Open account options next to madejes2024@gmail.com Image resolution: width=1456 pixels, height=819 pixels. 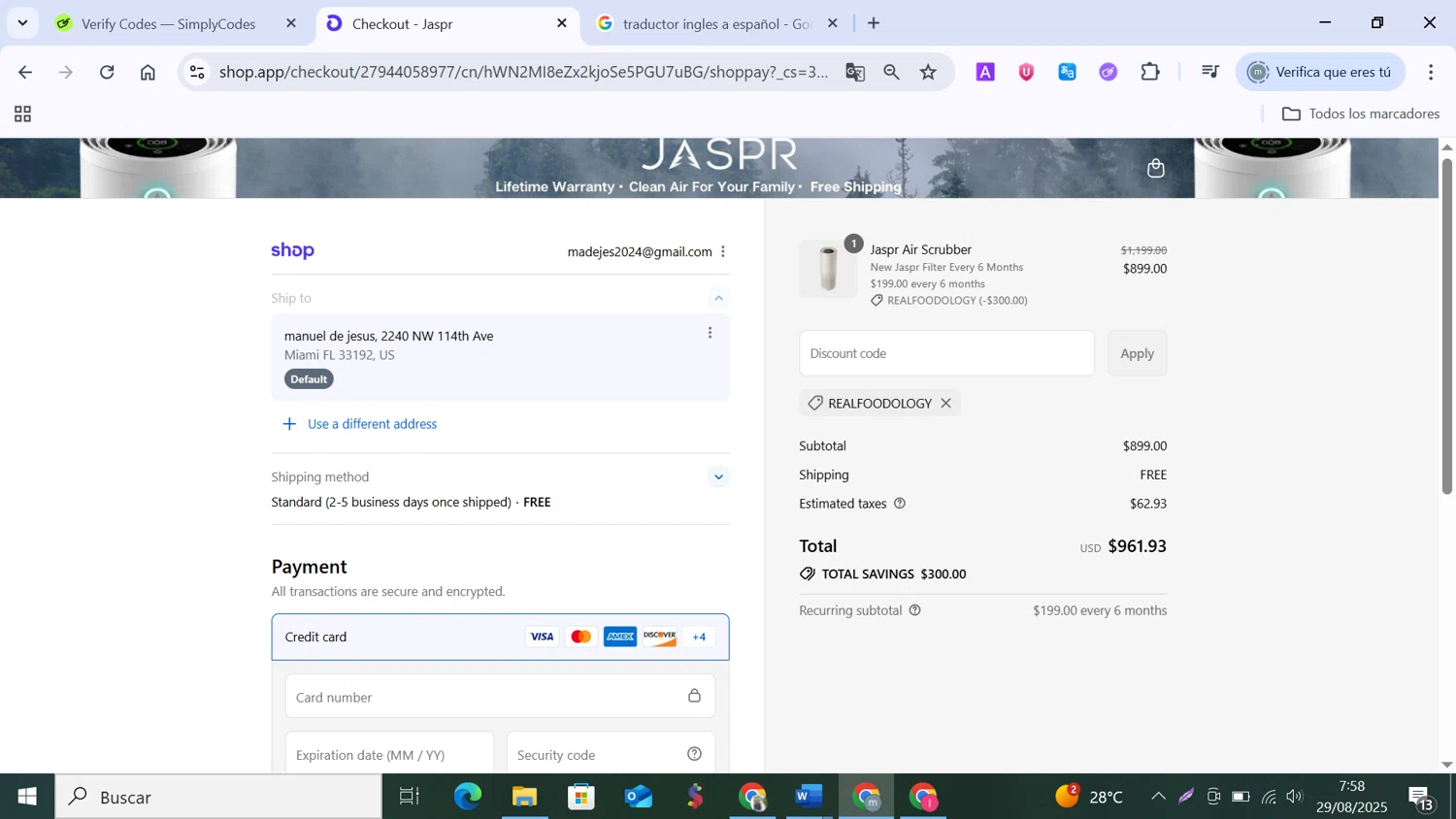[723, 251]
